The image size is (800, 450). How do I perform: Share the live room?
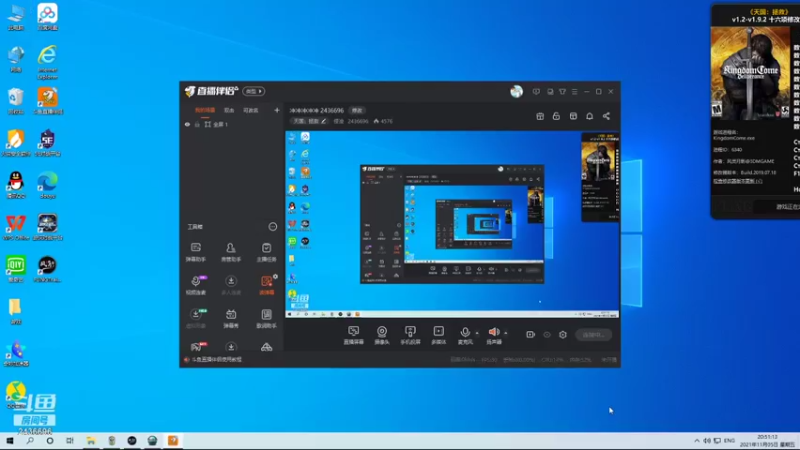point(606,116)
